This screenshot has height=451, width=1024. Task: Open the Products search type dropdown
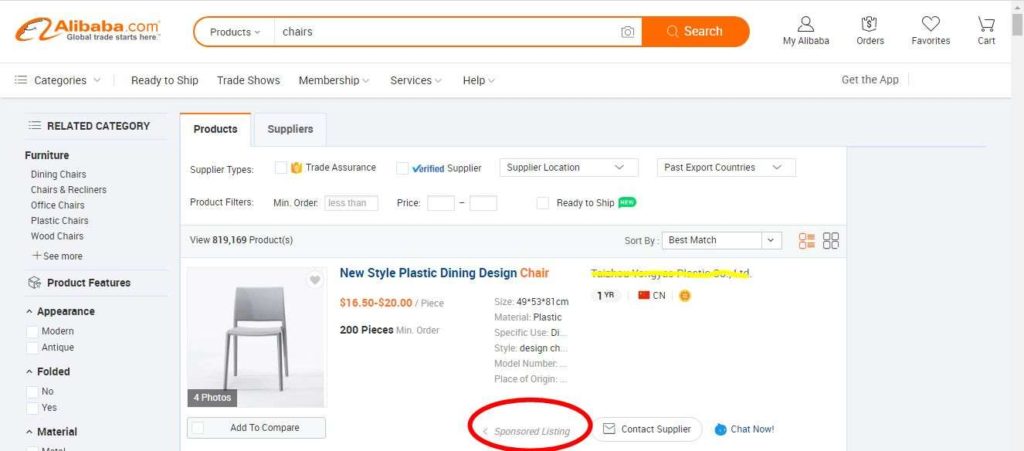tap(234, 32)
